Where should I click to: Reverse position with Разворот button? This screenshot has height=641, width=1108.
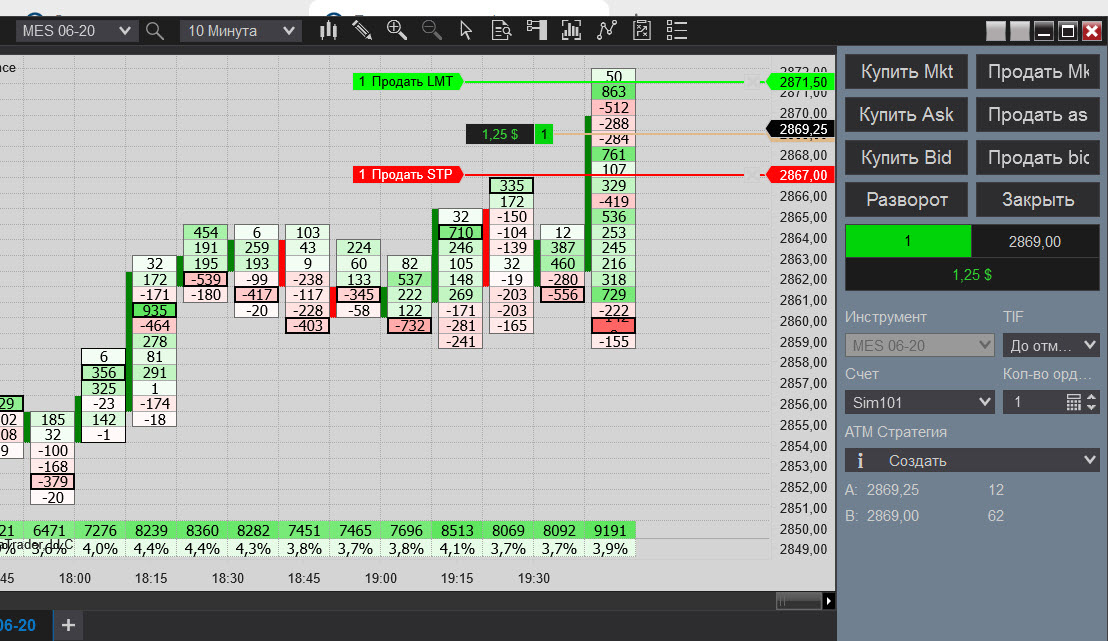907,200
